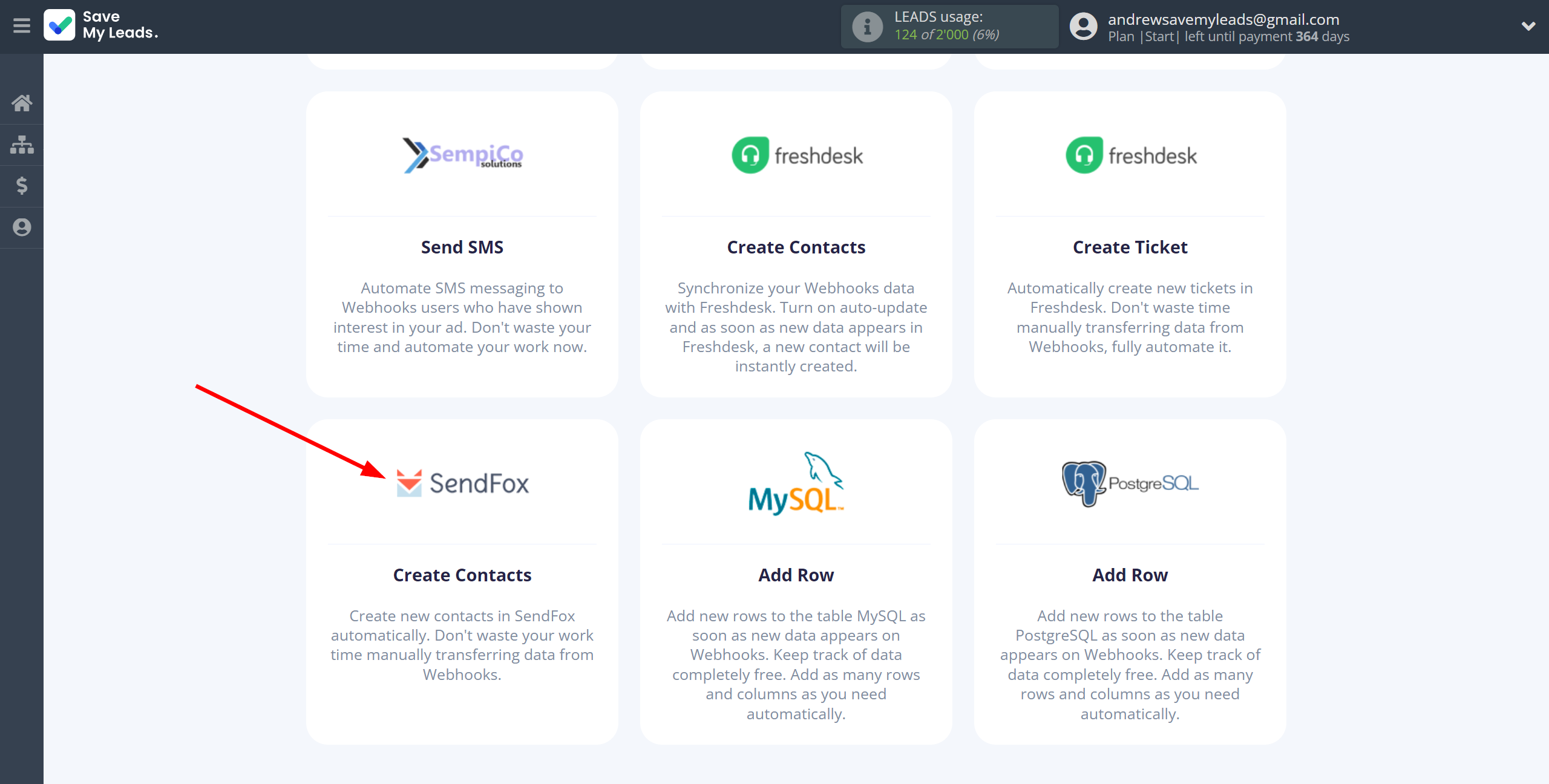This screenshot has height=784, width=1549.
Task: Click 'Add new rows to the table PostgreSQL' description
Action: point(1130,665)
